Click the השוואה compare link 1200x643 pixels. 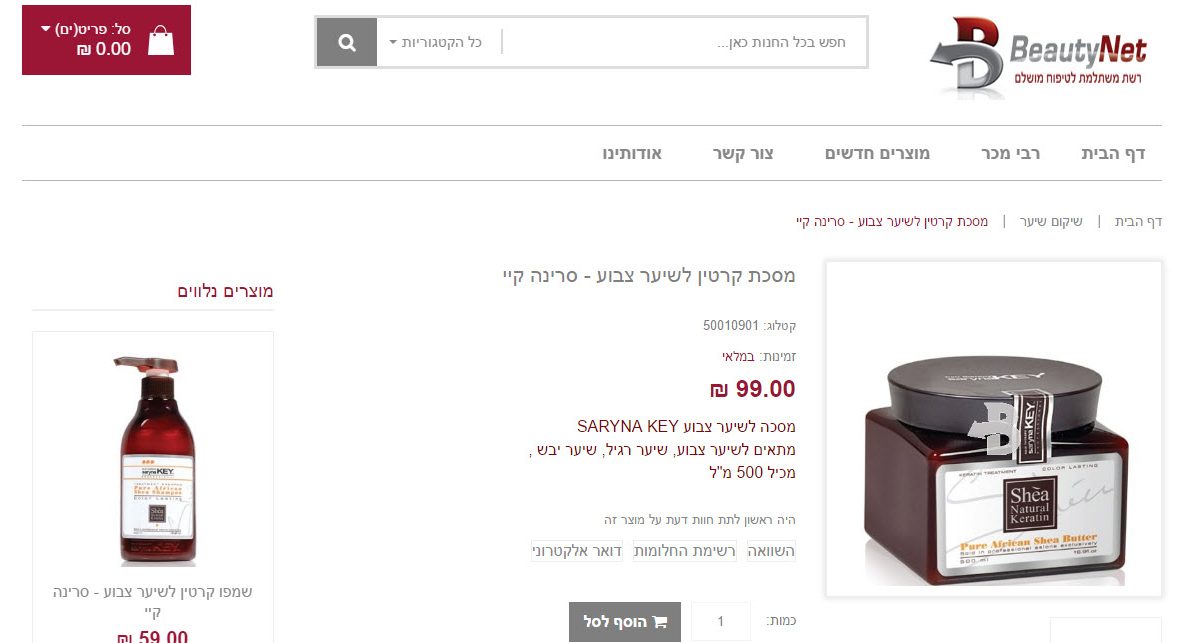tap(771, 551)
